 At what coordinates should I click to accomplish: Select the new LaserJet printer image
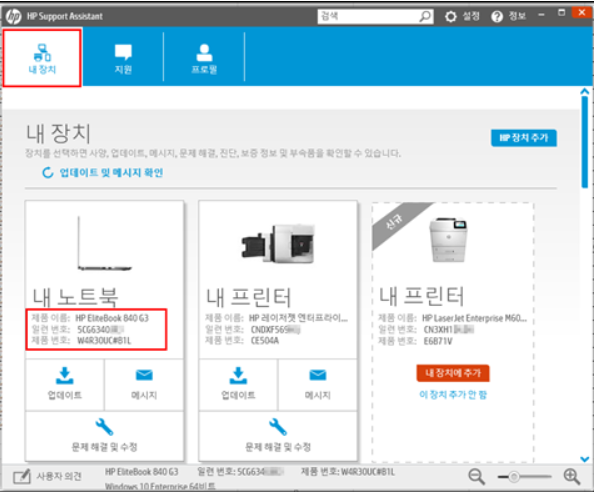449,239
